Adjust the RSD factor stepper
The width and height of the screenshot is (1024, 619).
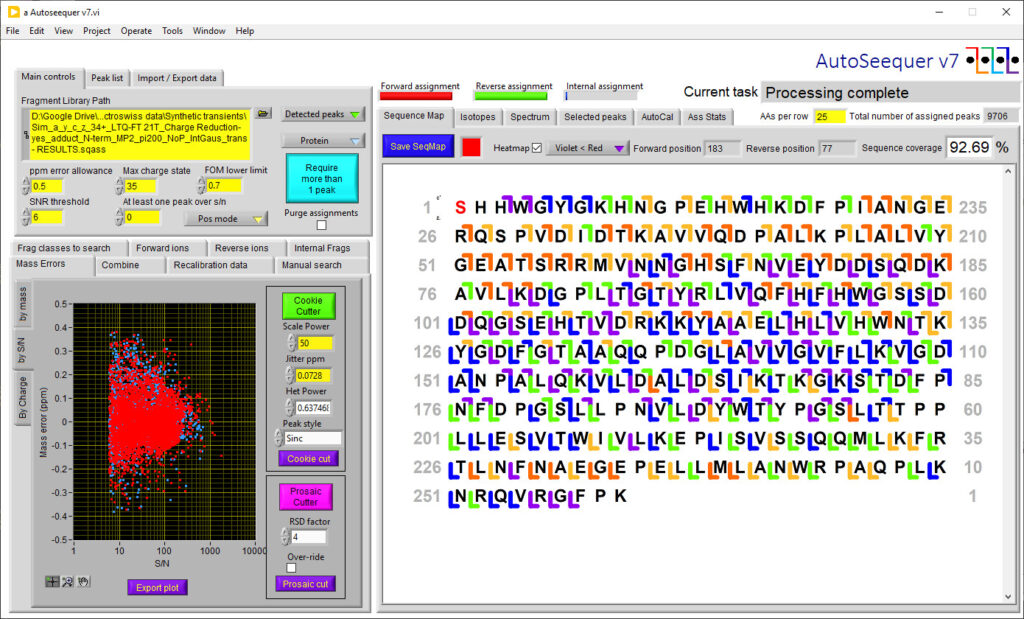(x=285, y=537)
